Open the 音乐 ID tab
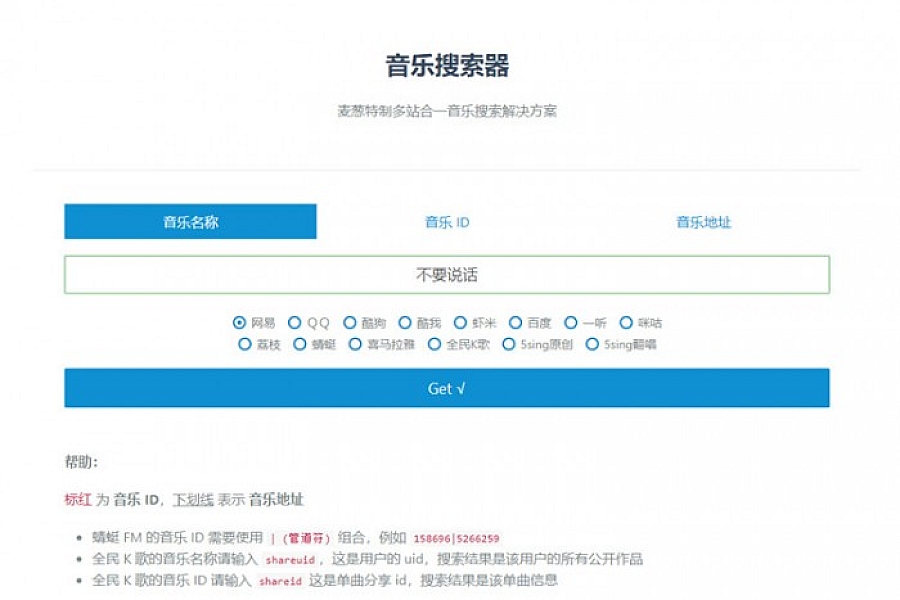This screenshot has width=900, height=600. coord(447,222)
